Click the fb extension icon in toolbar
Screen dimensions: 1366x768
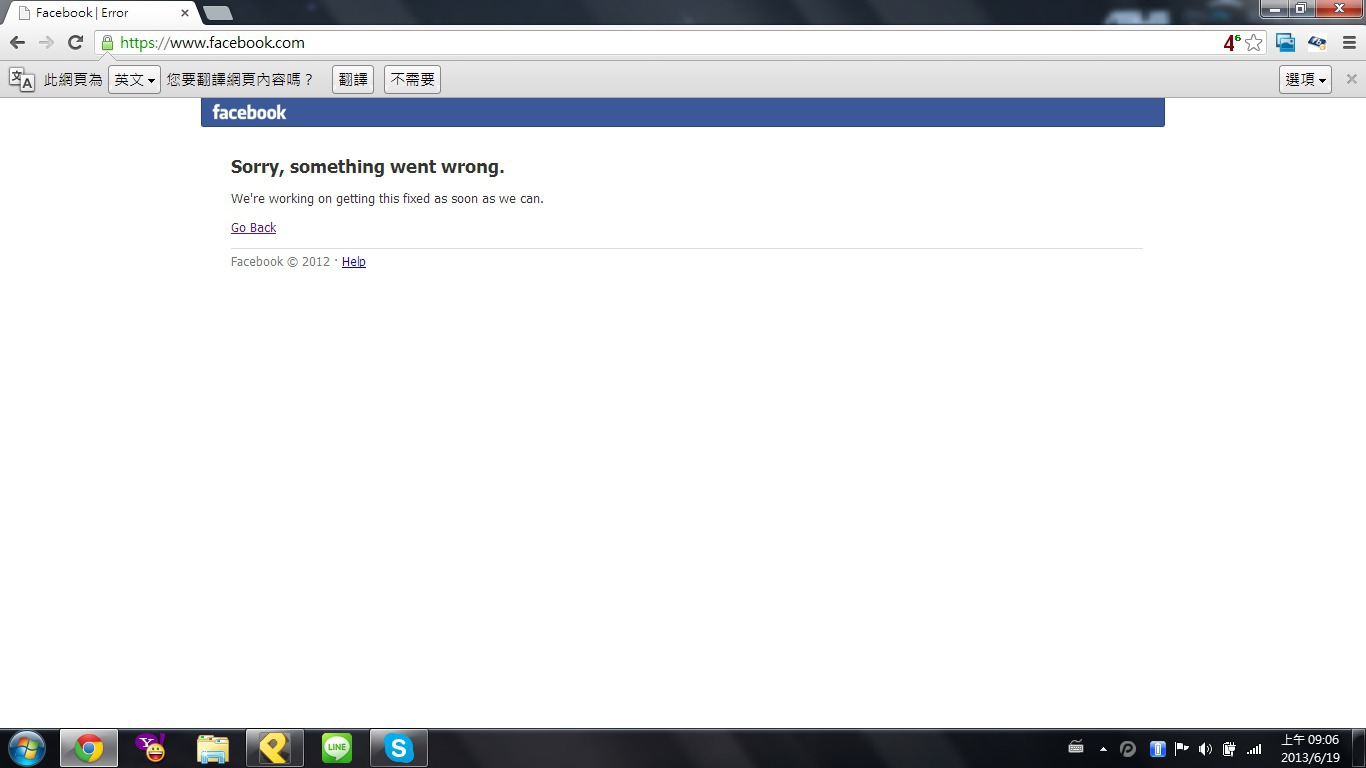(1317, 43)
